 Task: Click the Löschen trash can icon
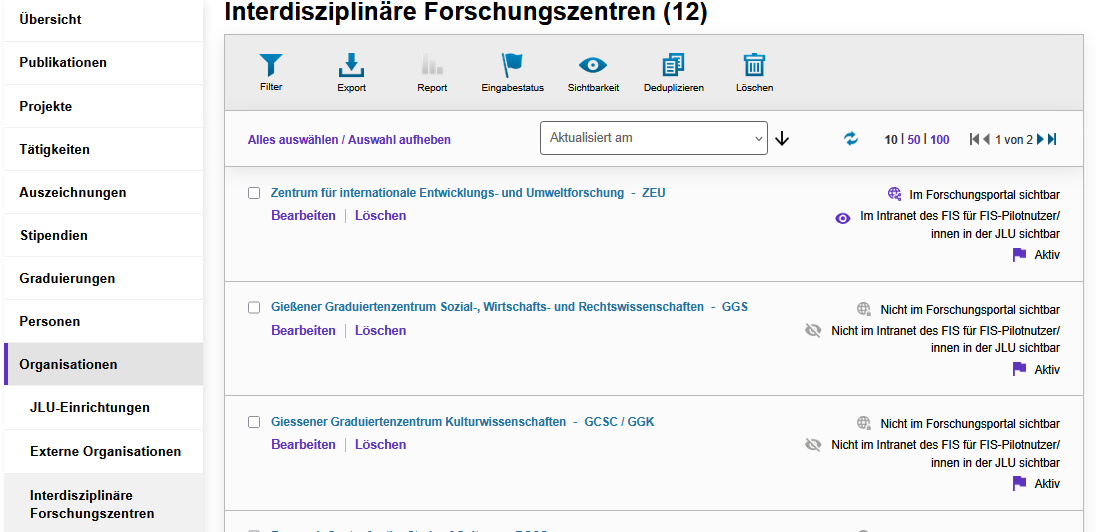tap(754, 65)
